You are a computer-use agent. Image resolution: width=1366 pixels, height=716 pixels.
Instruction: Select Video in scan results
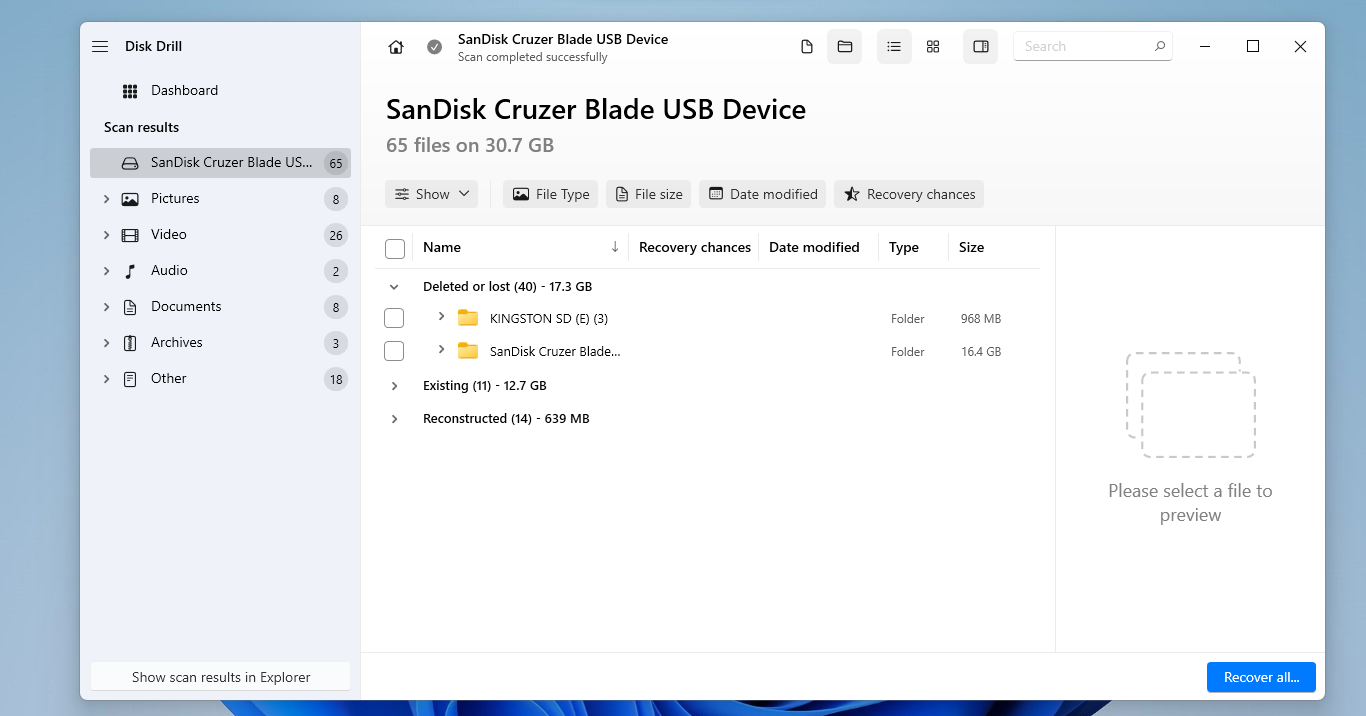[x=220, y=235]
